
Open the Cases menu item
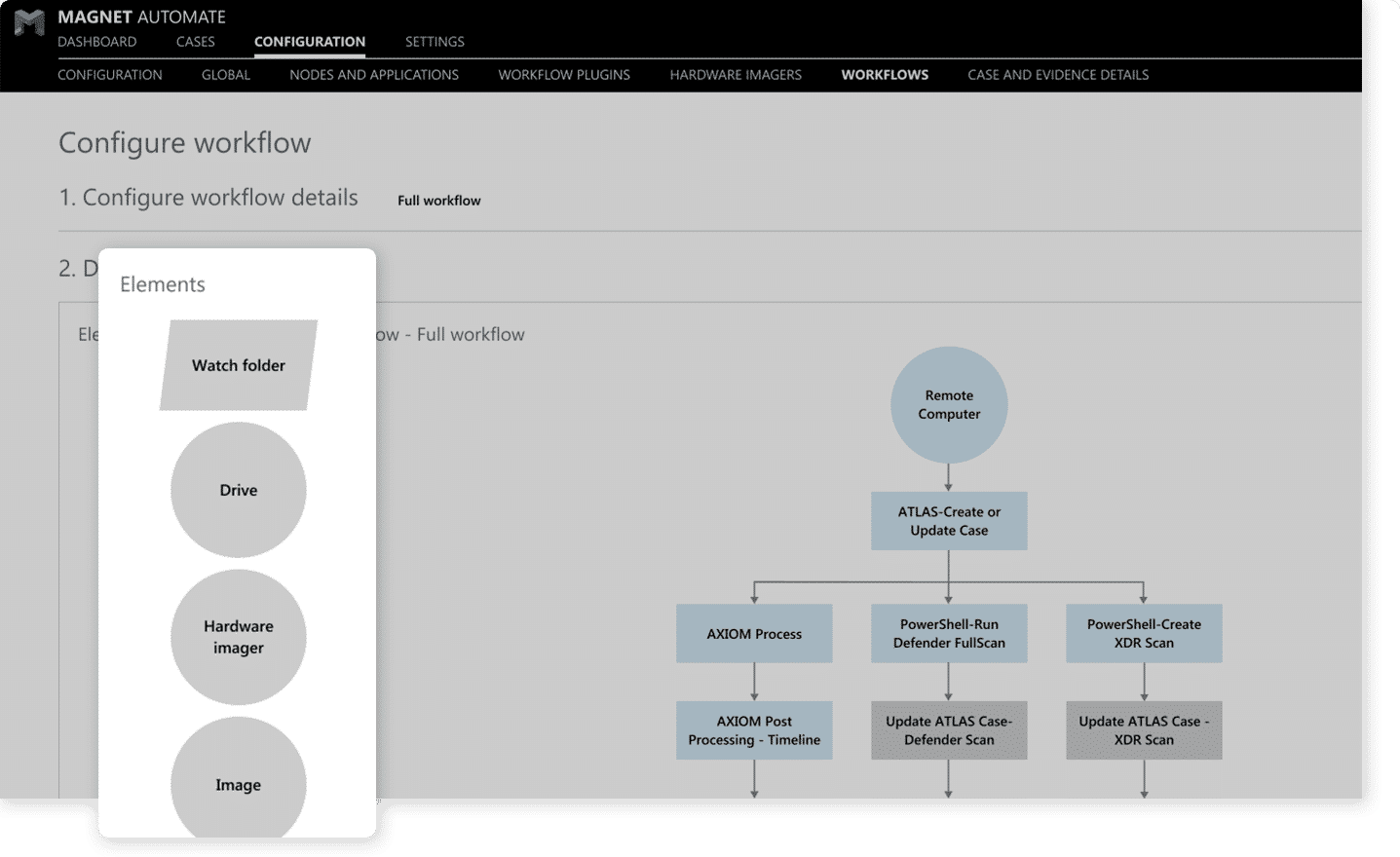pyautogui.click(x=196, y=42)
